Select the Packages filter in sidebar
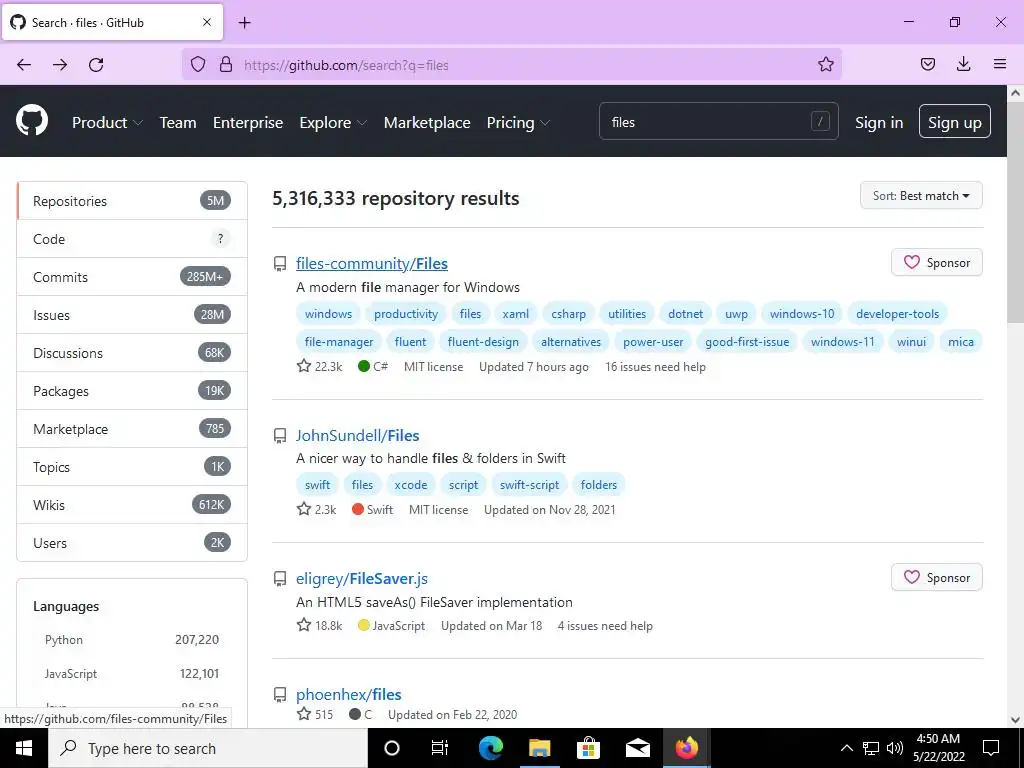 pyautogui.click(x=132, y=391)
